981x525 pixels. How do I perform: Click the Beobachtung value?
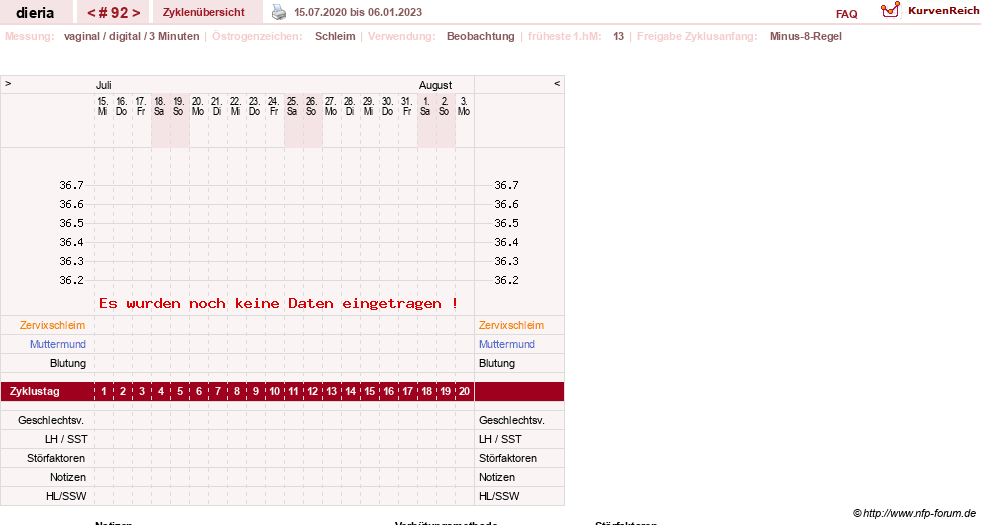pos(480,36)
